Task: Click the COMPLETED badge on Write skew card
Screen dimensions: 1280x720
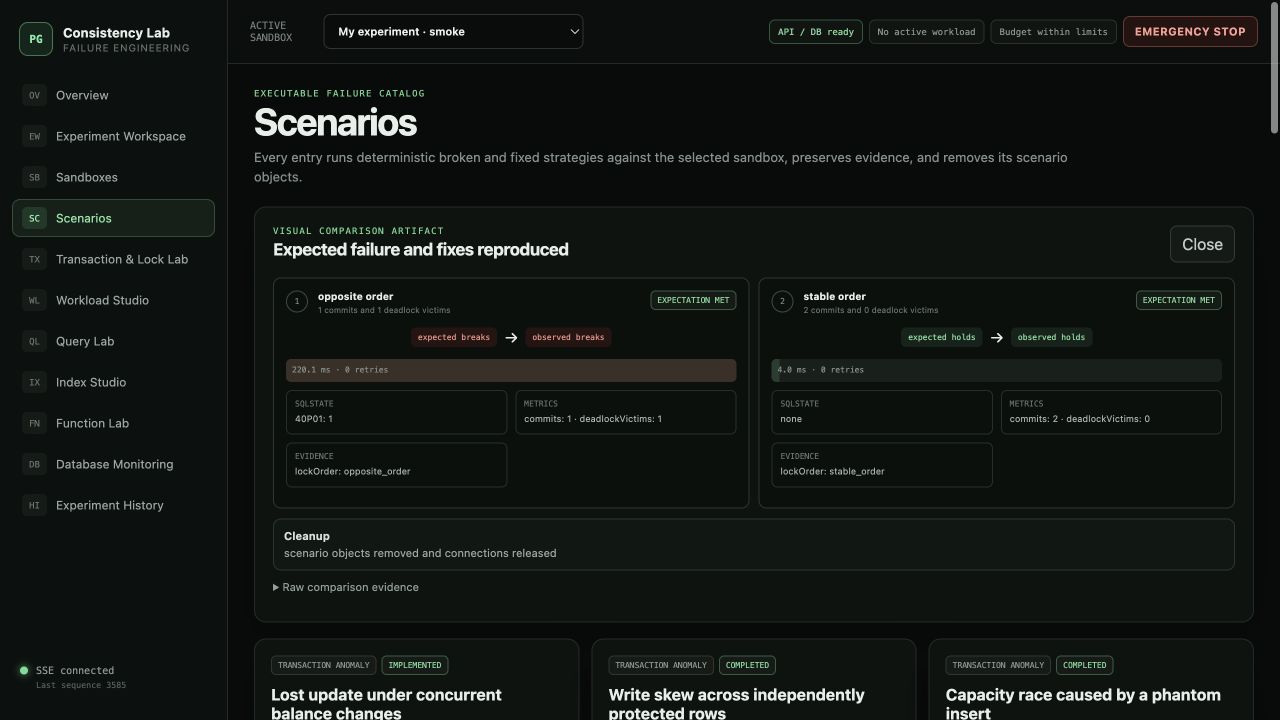Action: (x=747, y=665)
